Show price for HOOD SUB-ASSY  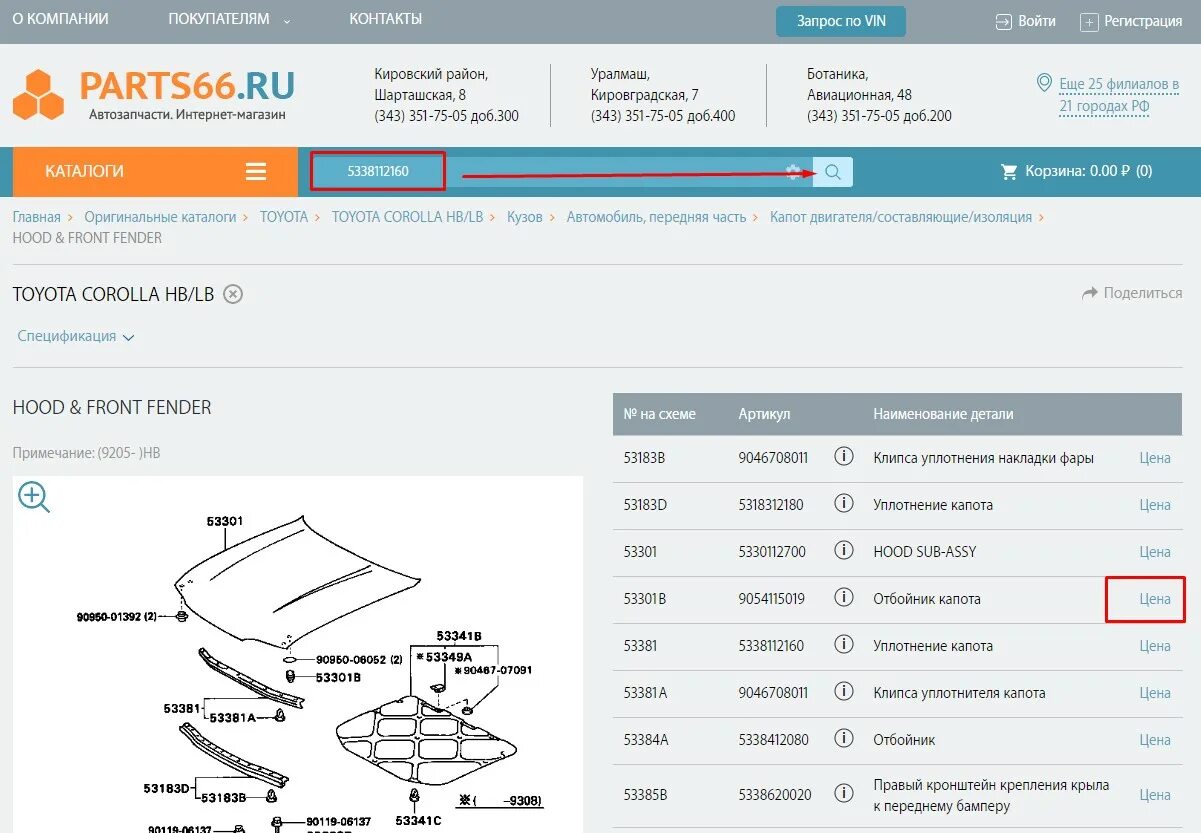pyautogui.click(x=1155, y=552)
